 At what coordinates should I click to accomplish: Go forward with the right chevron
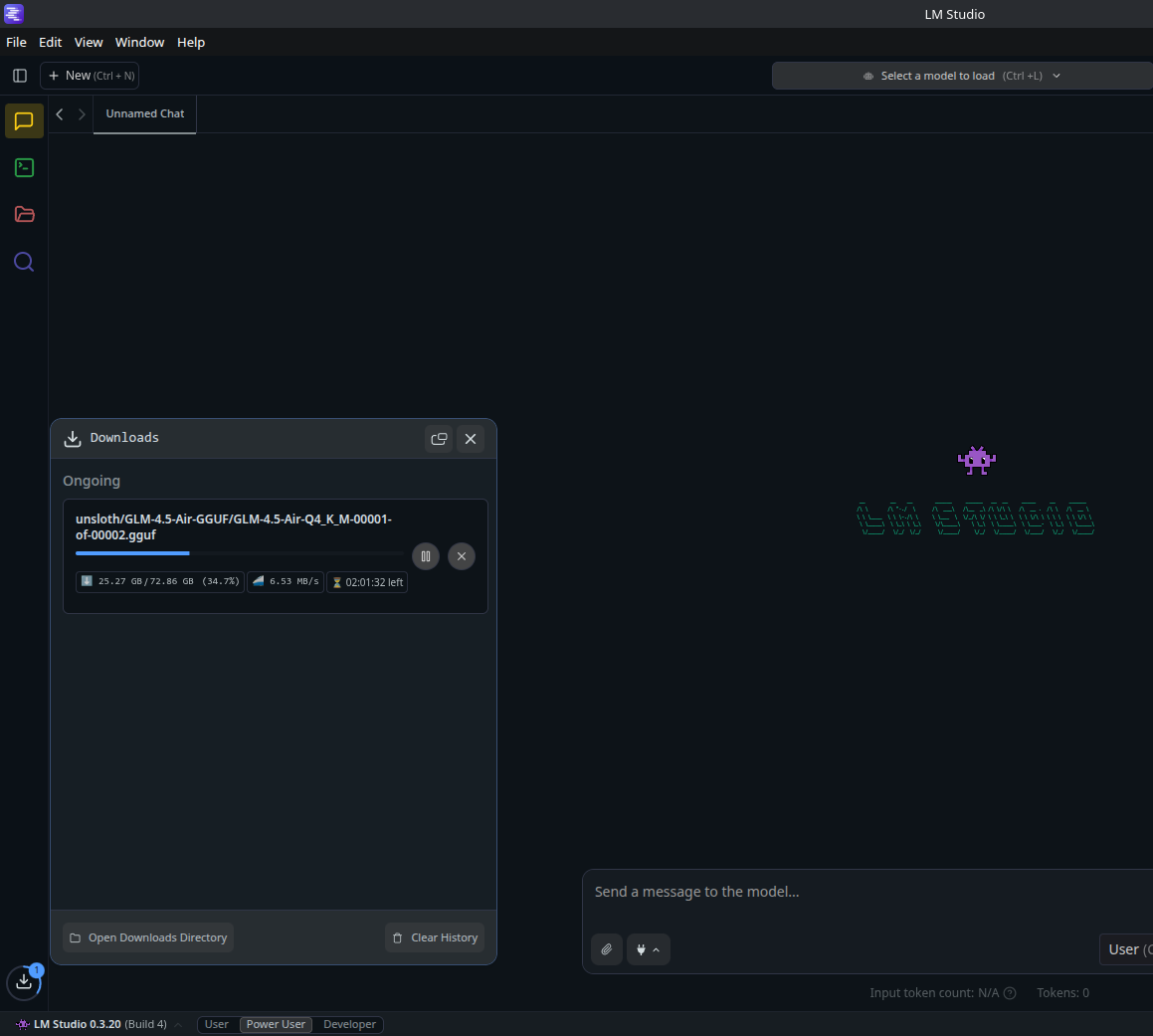tap(82, 114)
